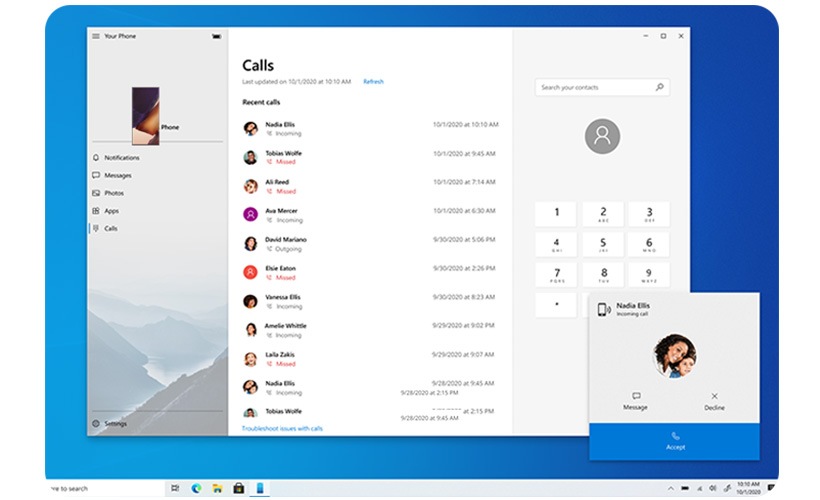Screen dimensions: 820x500
Task: Dial digit 7 on keypad
Action: [556, 275]
